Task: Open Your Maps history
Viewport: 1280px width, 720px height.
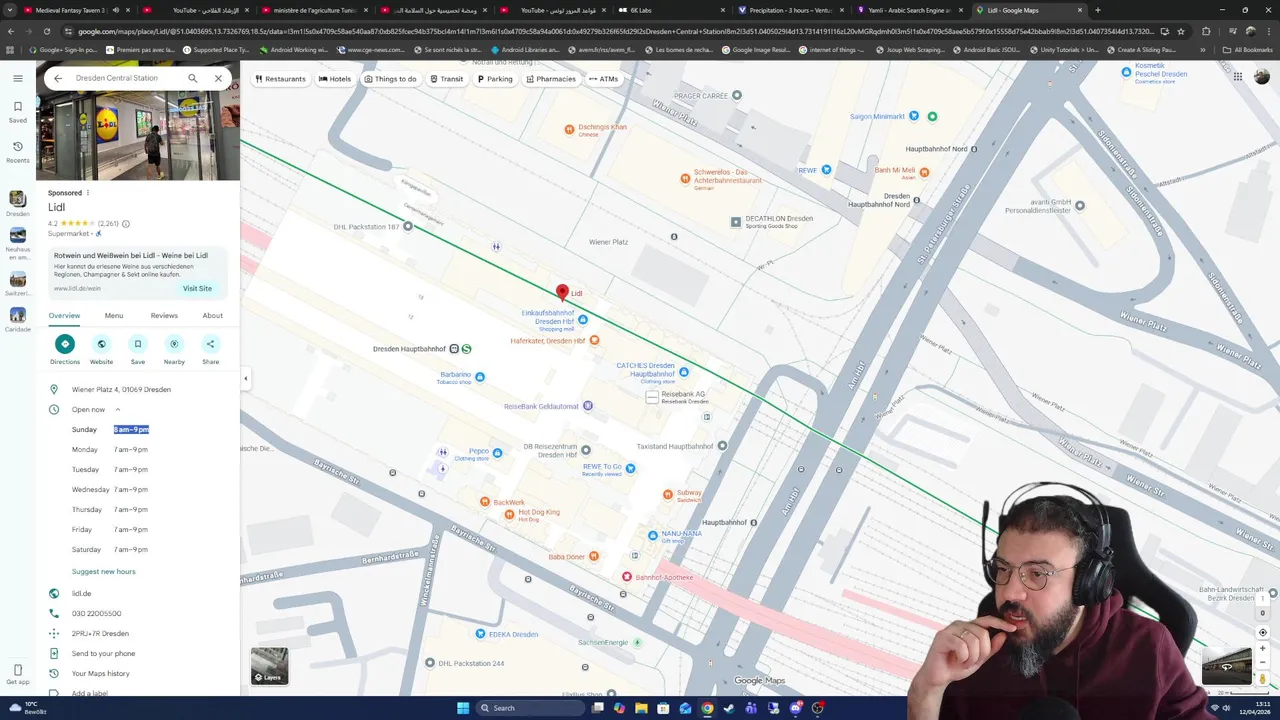Action: click(100, 673)
